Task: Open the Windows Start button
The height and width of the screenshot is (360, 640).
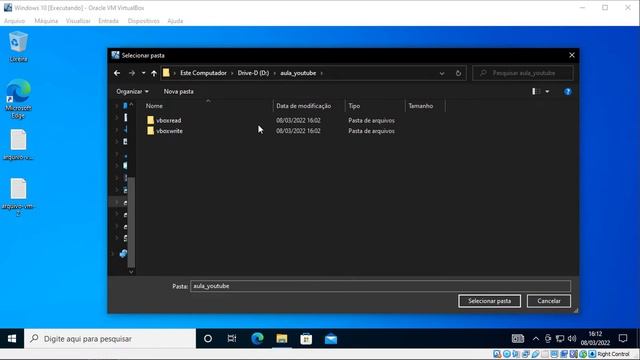Action: click(12, 339)
